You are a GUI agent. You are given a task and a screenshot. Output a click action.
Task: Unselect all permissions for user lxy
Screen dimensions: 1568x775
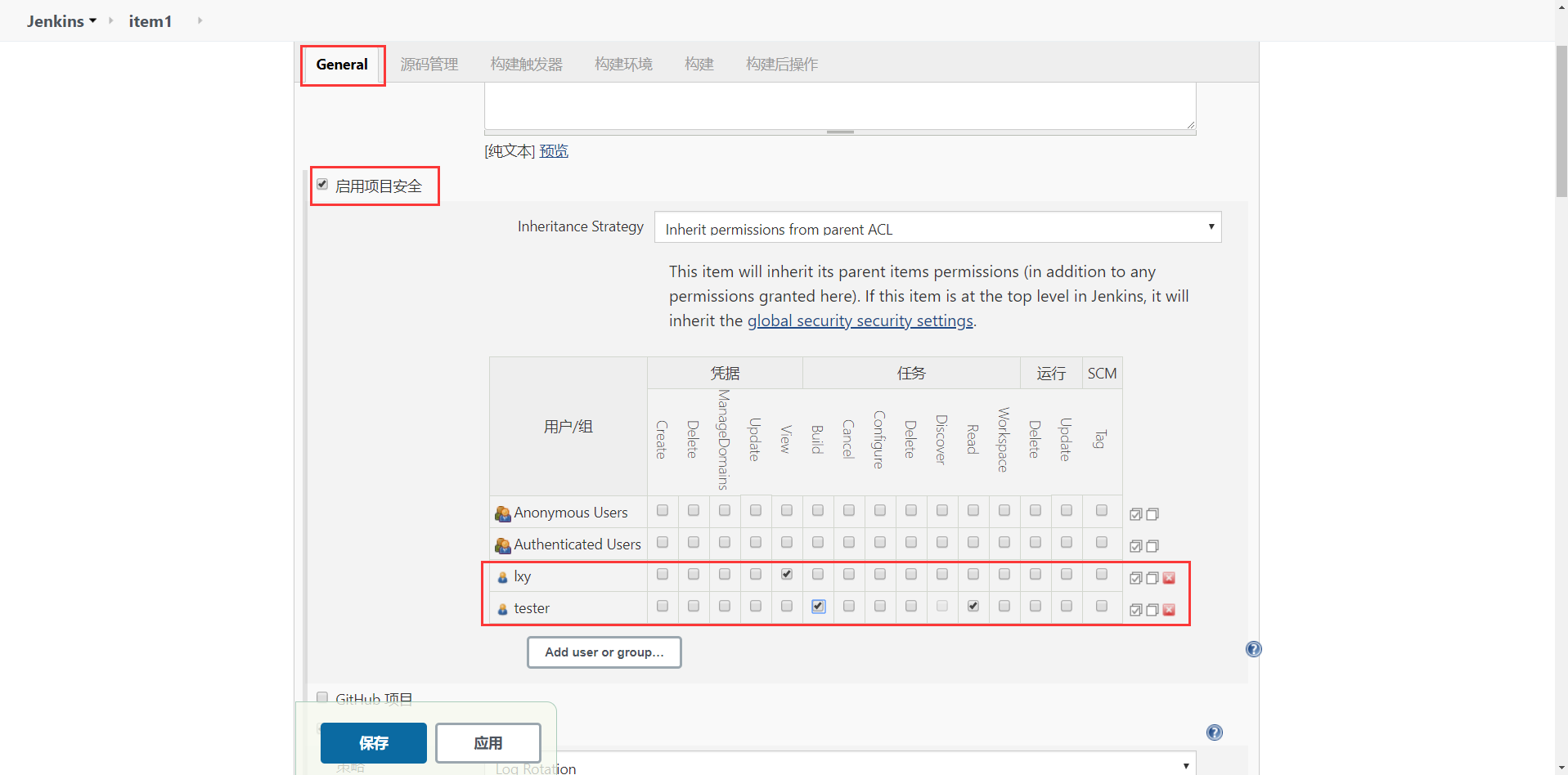coord(1152,578)
